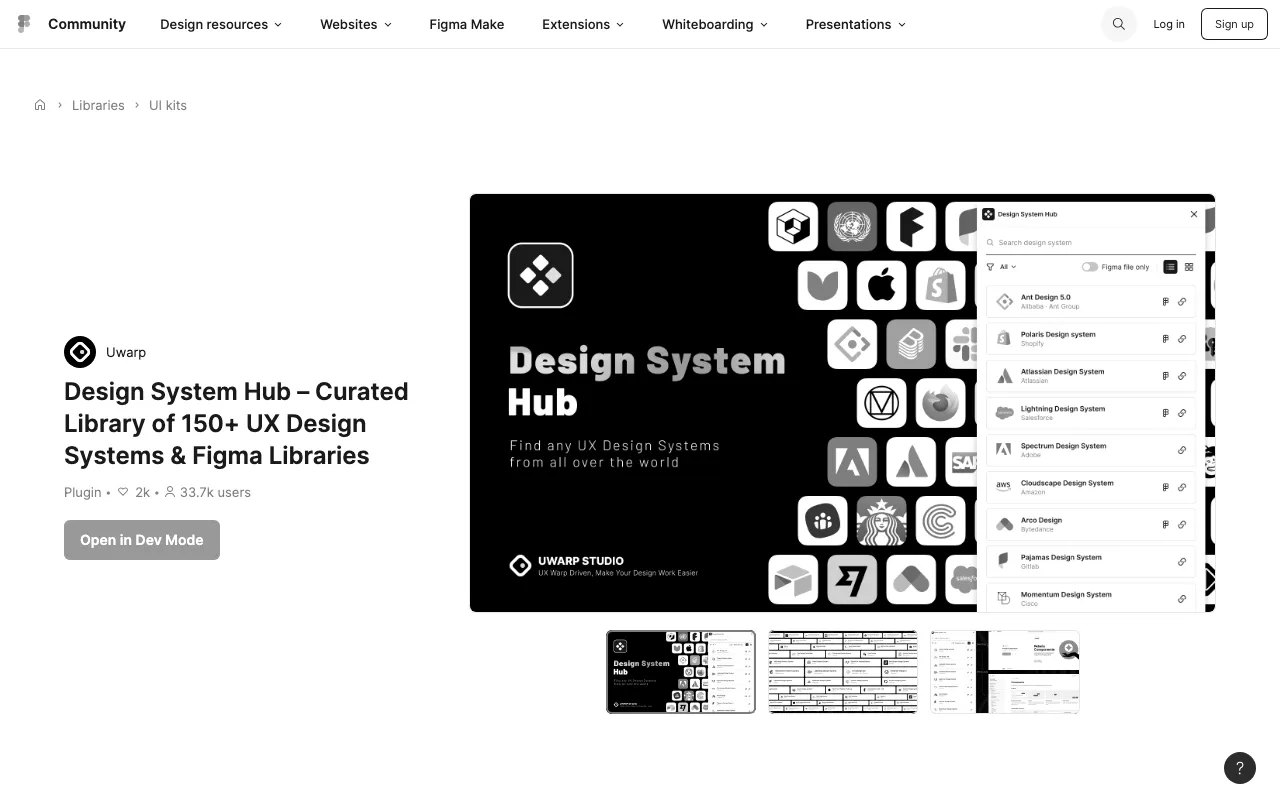Open UI kits breadcrumb link
The width and height of the screenshot is (1280, 800).
[168, 105]
